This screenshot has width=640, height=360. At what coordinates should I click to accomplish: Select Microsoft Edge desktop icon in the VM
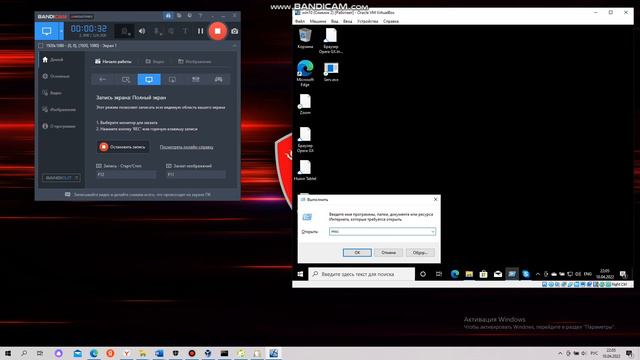pos(305,73)
